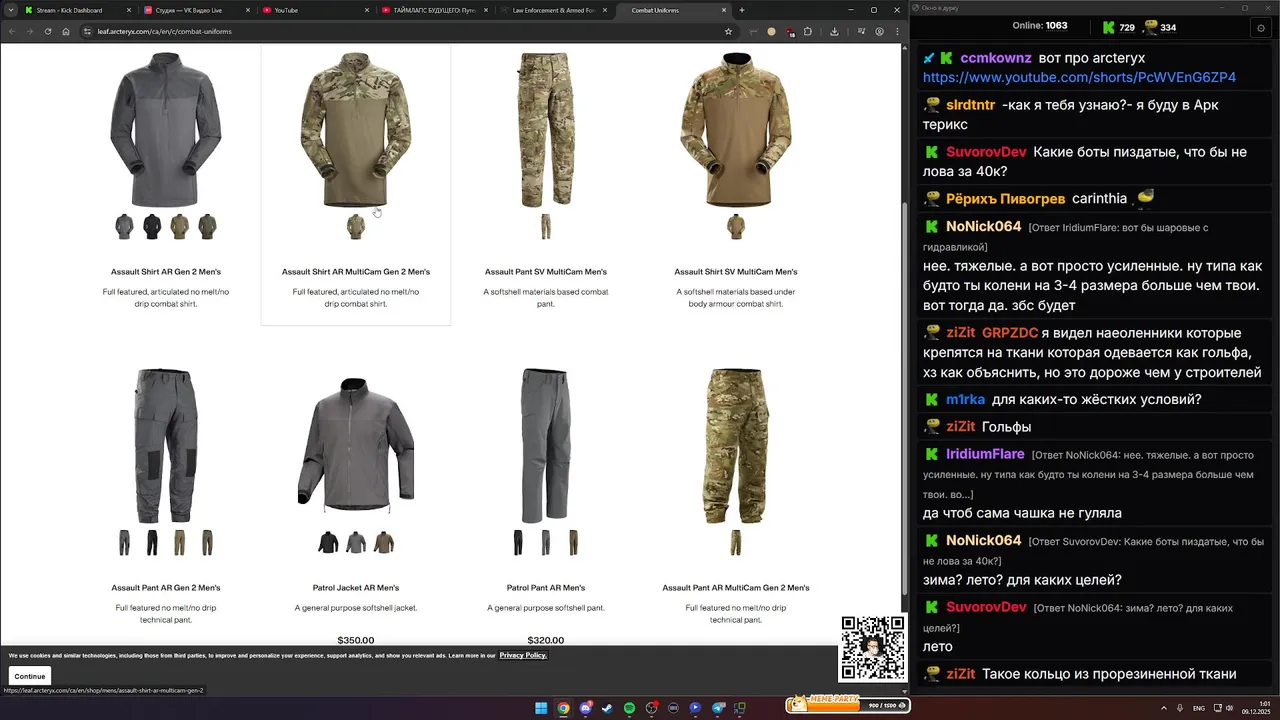Open Discord from the taskbar
The width and height of the screenshot is (1280, 720).
585,708
